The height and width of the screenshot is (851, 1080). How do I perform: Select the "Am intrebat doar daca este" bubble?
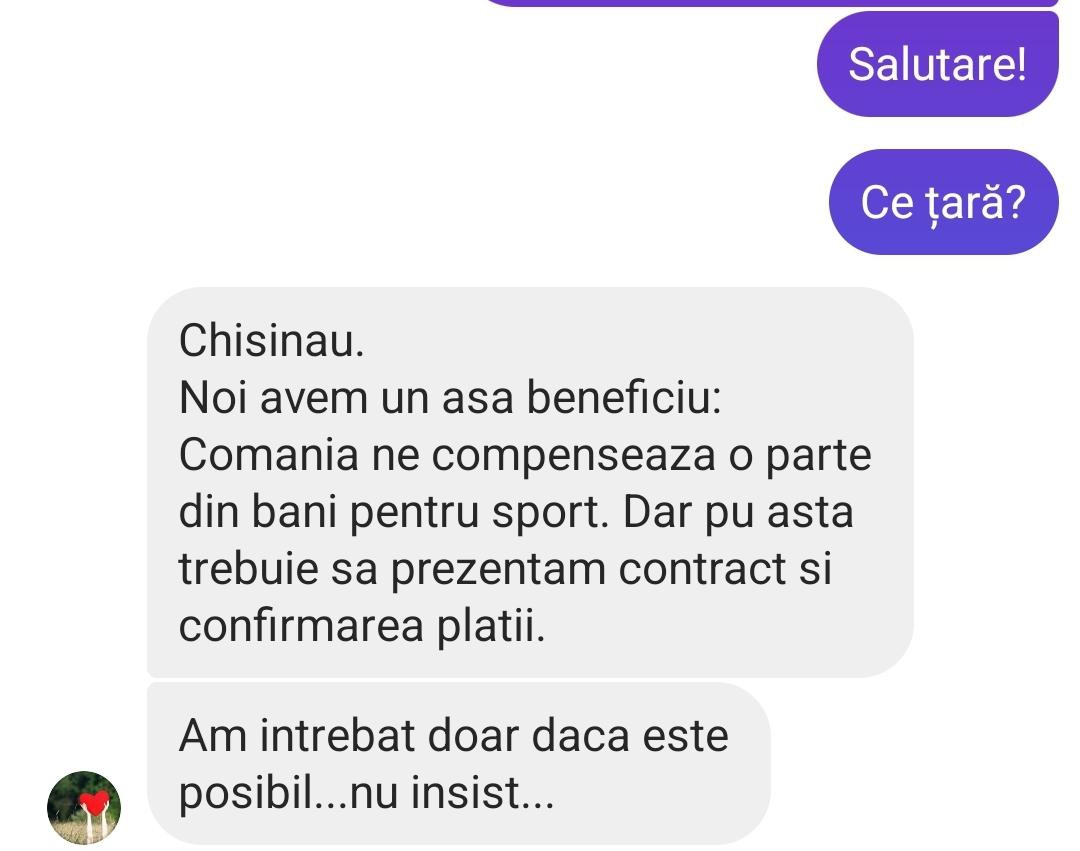pyautogui.click(x=459, y=764)
